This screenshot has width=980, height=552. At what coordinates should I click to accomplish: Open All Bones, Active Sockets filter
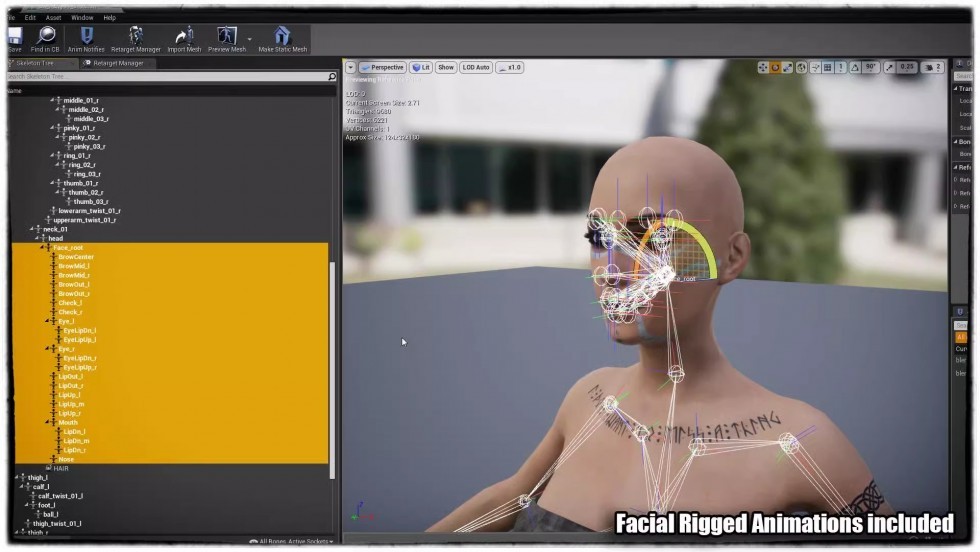coord(291,541)
